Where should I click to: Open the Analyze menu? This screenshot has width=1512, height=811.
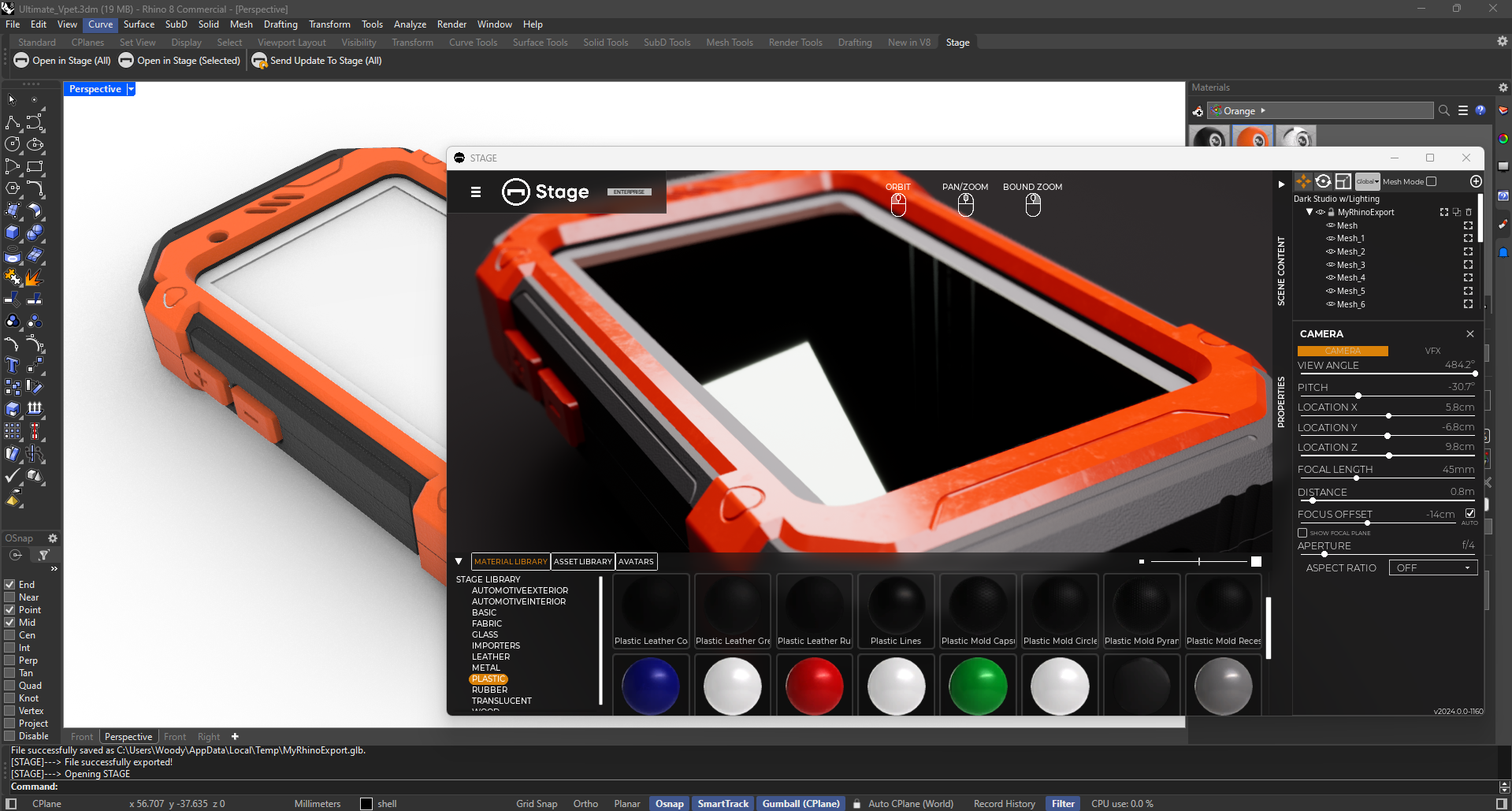410,24
